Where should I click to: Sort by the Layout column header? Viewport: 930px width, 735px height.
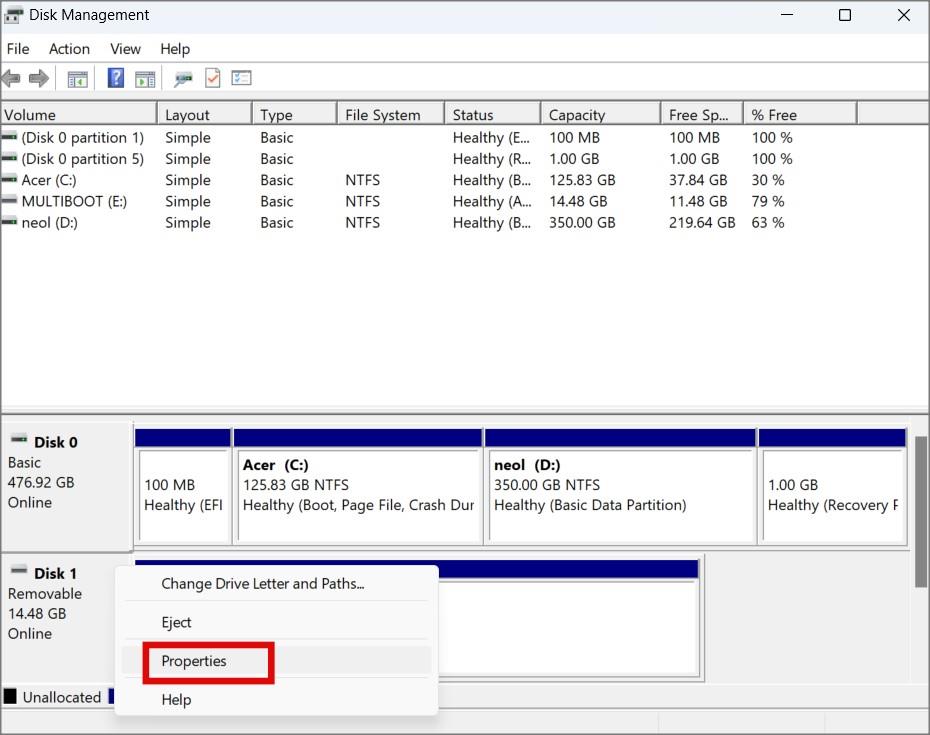205,114
